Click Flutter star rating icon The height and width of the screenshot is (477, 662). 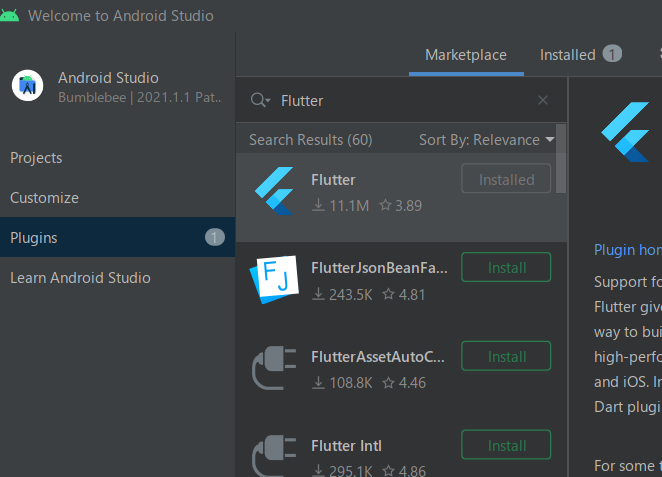385,205
